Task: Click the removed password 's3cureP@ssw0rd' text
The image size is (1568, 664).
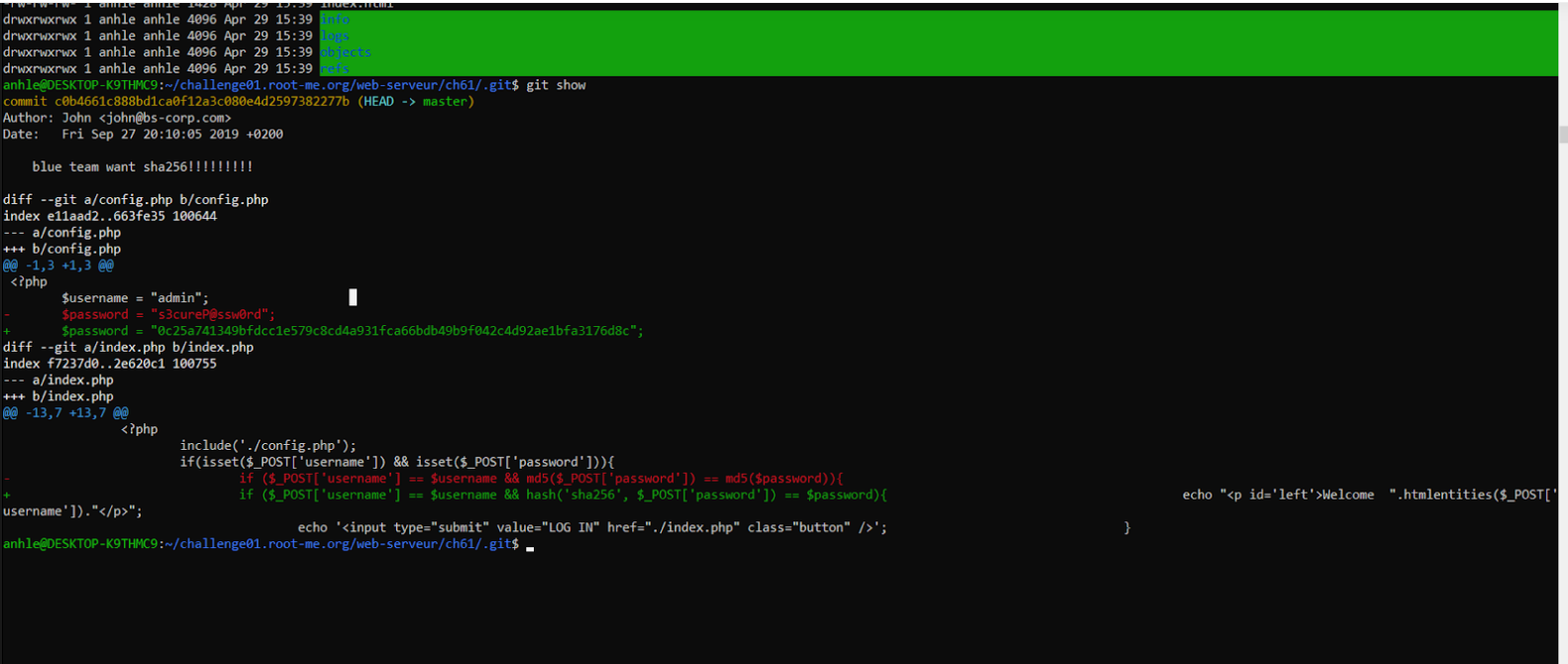Action: [212, 314]
